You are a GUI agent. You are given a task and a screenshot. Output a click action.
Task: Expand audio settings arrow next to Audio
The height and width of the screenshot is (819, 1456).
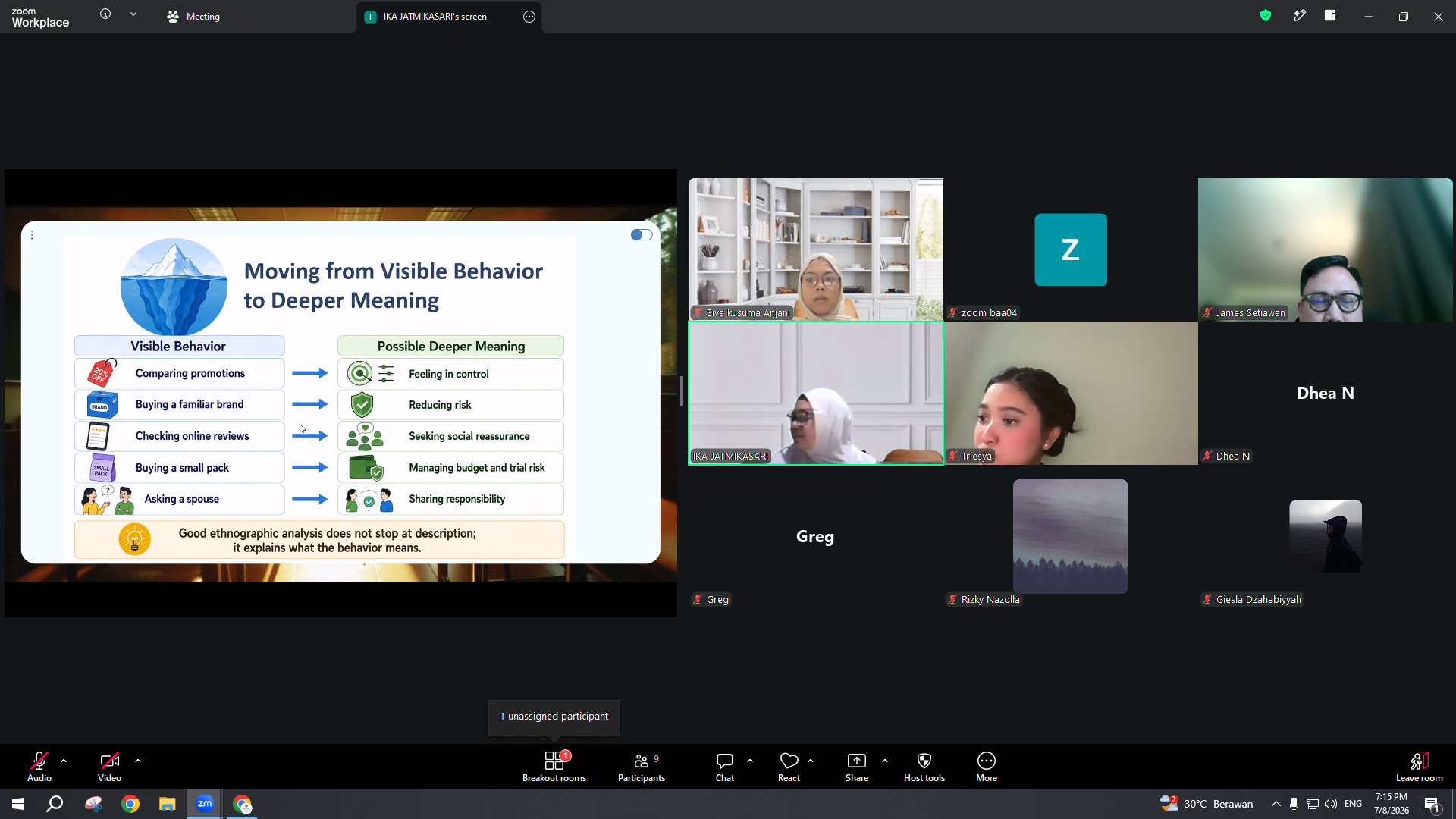[x=64, y=761]
